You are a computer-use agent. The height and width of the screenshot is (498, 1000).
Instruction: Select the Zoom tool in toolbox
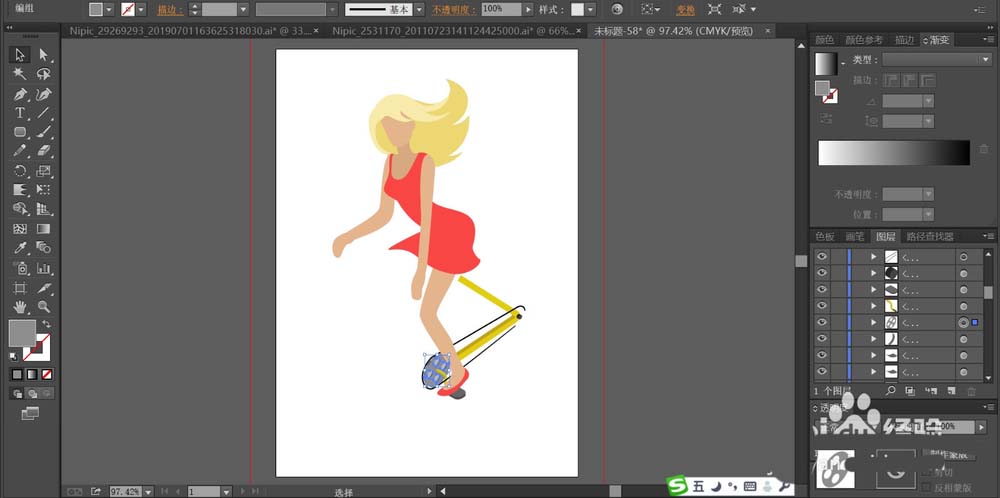click(44, 307)
